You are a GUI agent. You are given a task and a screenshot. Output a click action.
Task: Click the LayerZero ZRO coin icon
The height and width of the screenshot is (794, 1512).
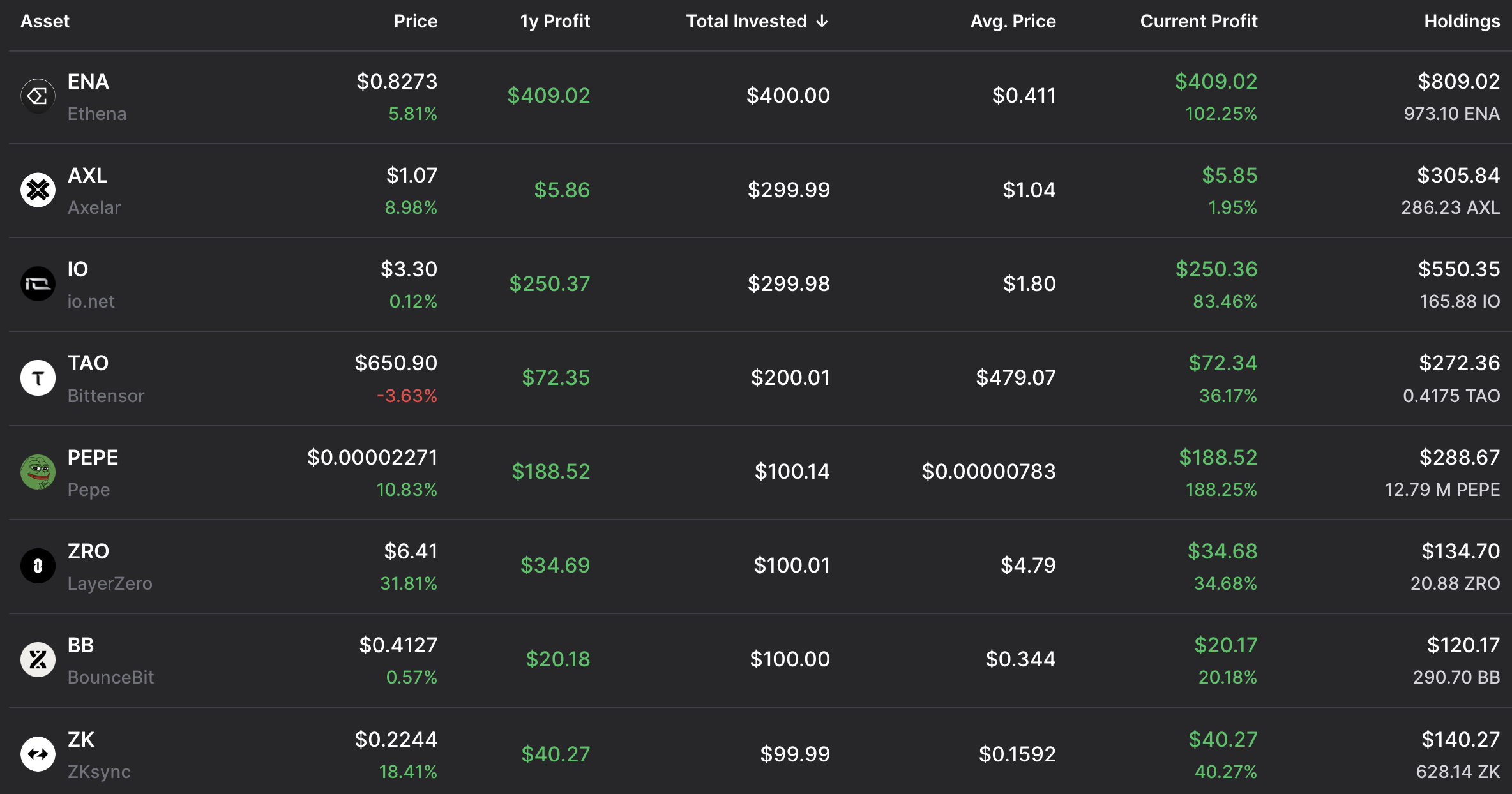[x=38, y=566]
